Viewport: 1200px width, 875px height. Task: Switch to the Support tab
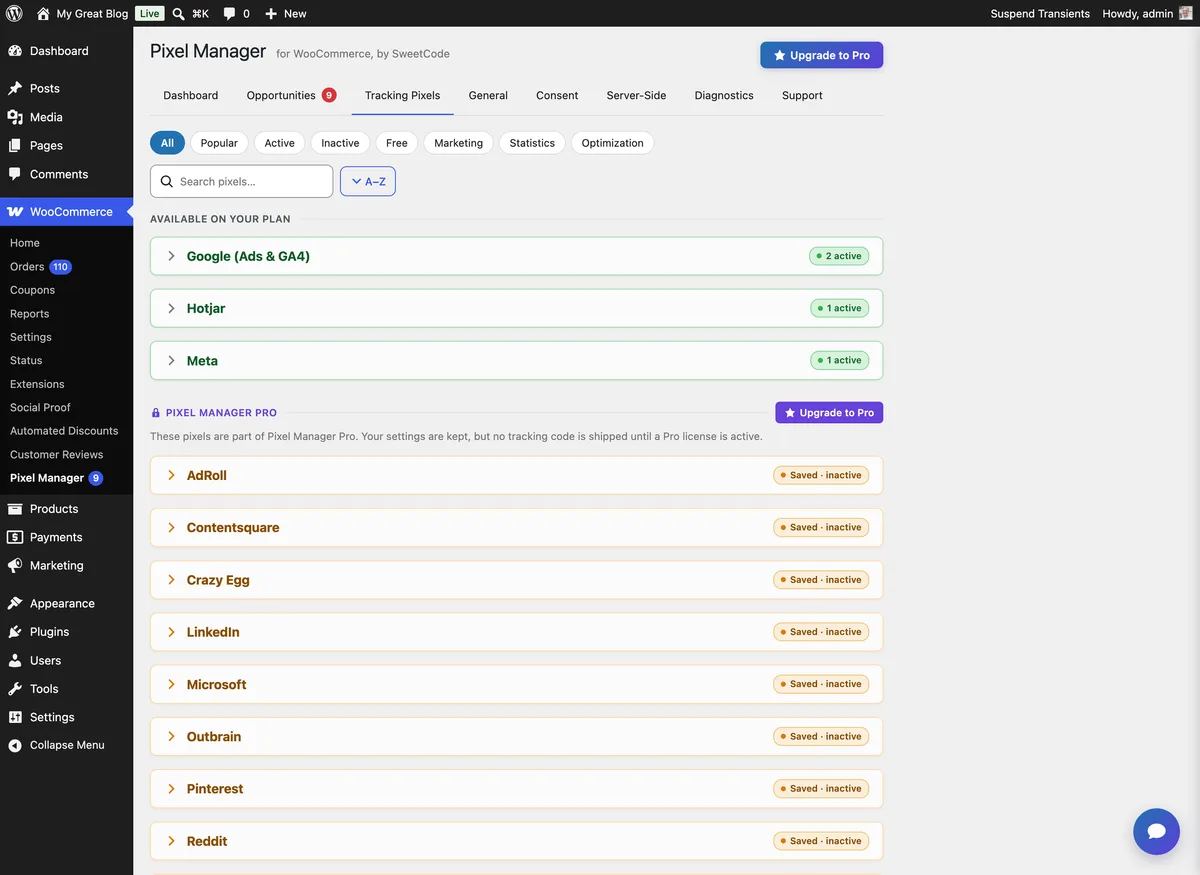coord(802,96)
